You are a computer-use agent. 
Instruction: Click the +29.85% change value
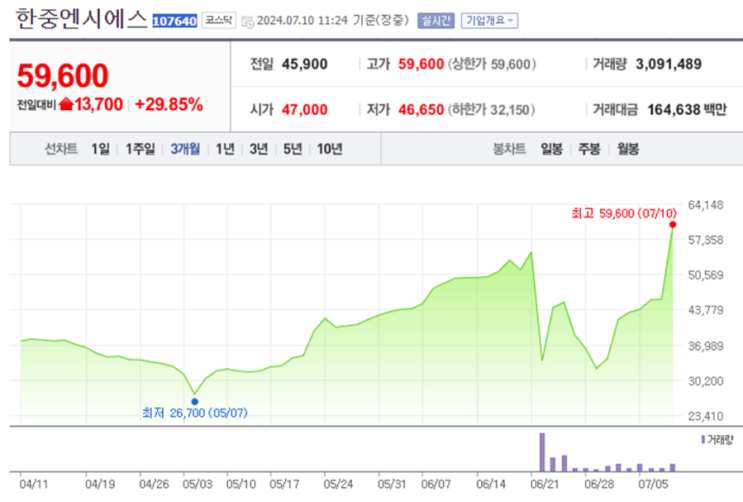point(169,104)
